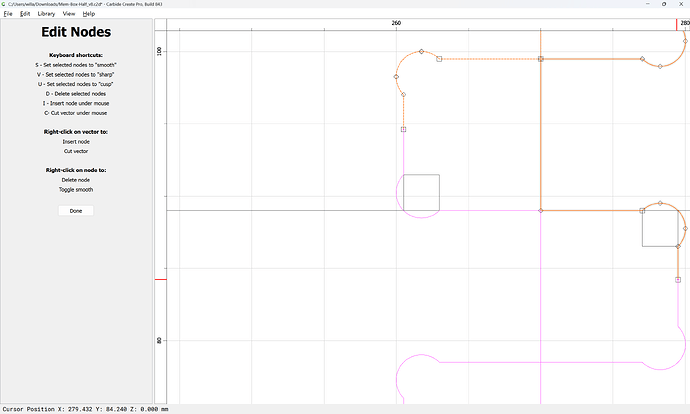Click the Carbide Create app icon in title bar
Viewport: 690px width, 414px height.
4,4
